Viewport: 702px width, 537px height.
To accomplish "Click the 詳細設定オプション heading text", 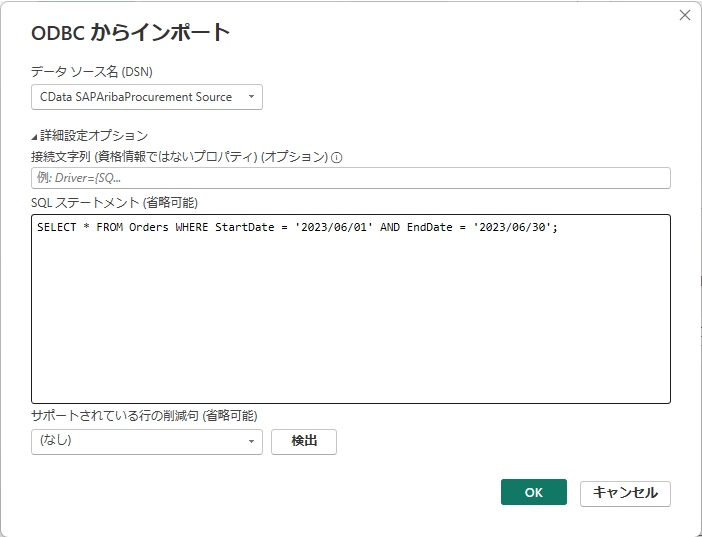I will pos(94,136).
